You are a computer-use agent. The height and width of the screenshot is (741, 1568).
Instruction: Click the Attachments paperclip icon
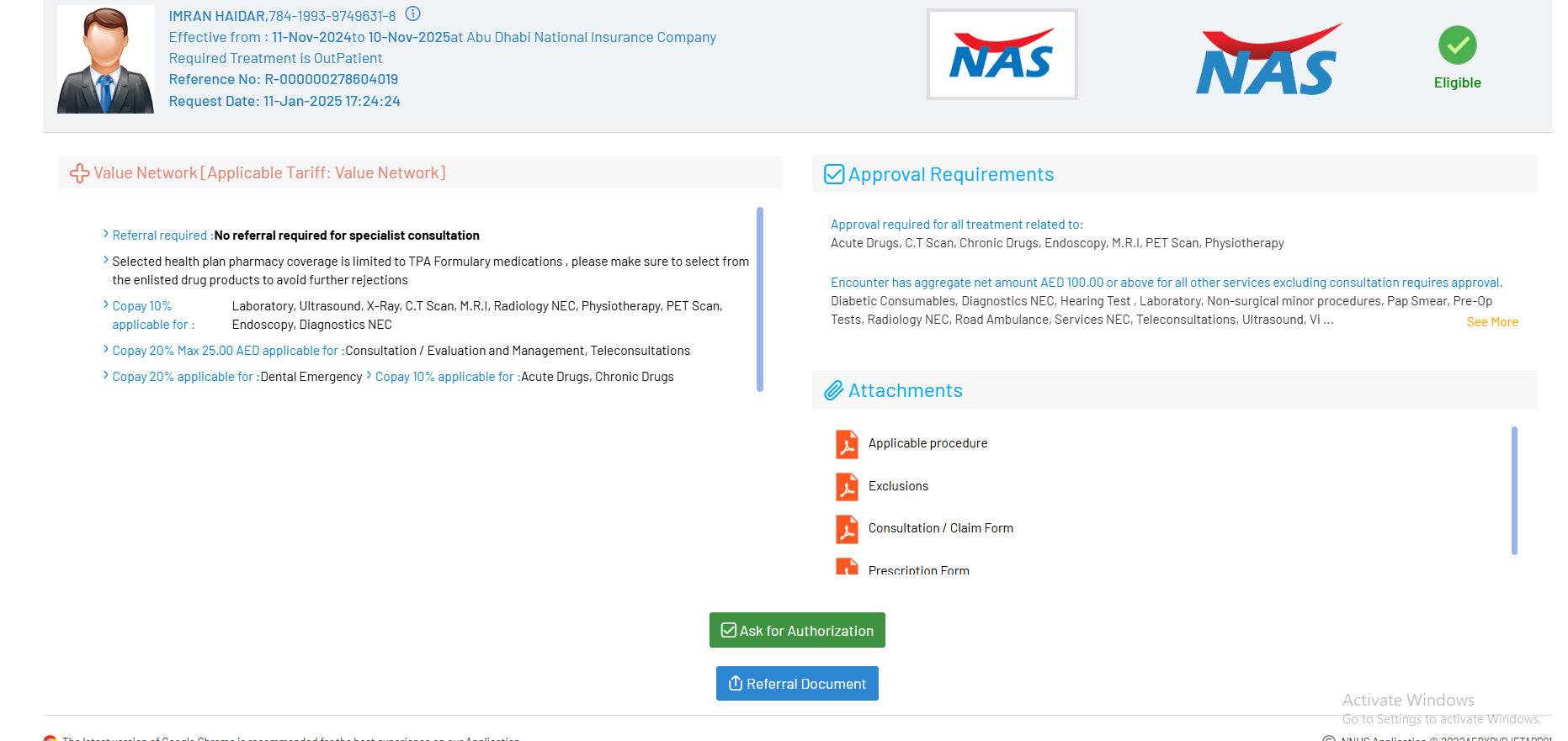[x=834, y=390]
